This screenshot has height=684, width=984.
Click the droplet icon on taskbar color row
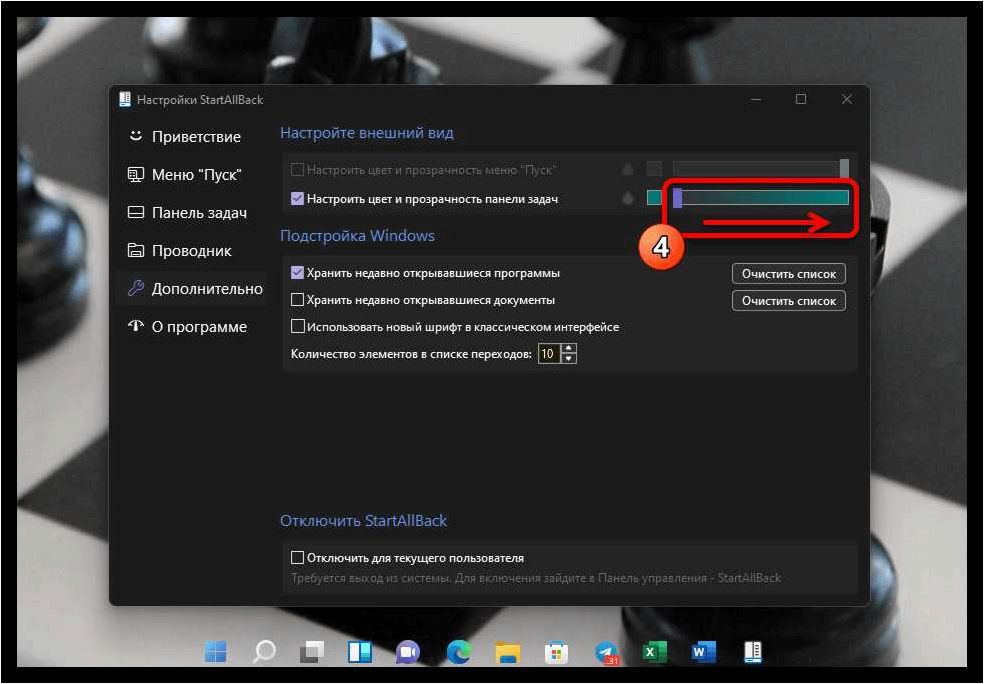point(628,198)
